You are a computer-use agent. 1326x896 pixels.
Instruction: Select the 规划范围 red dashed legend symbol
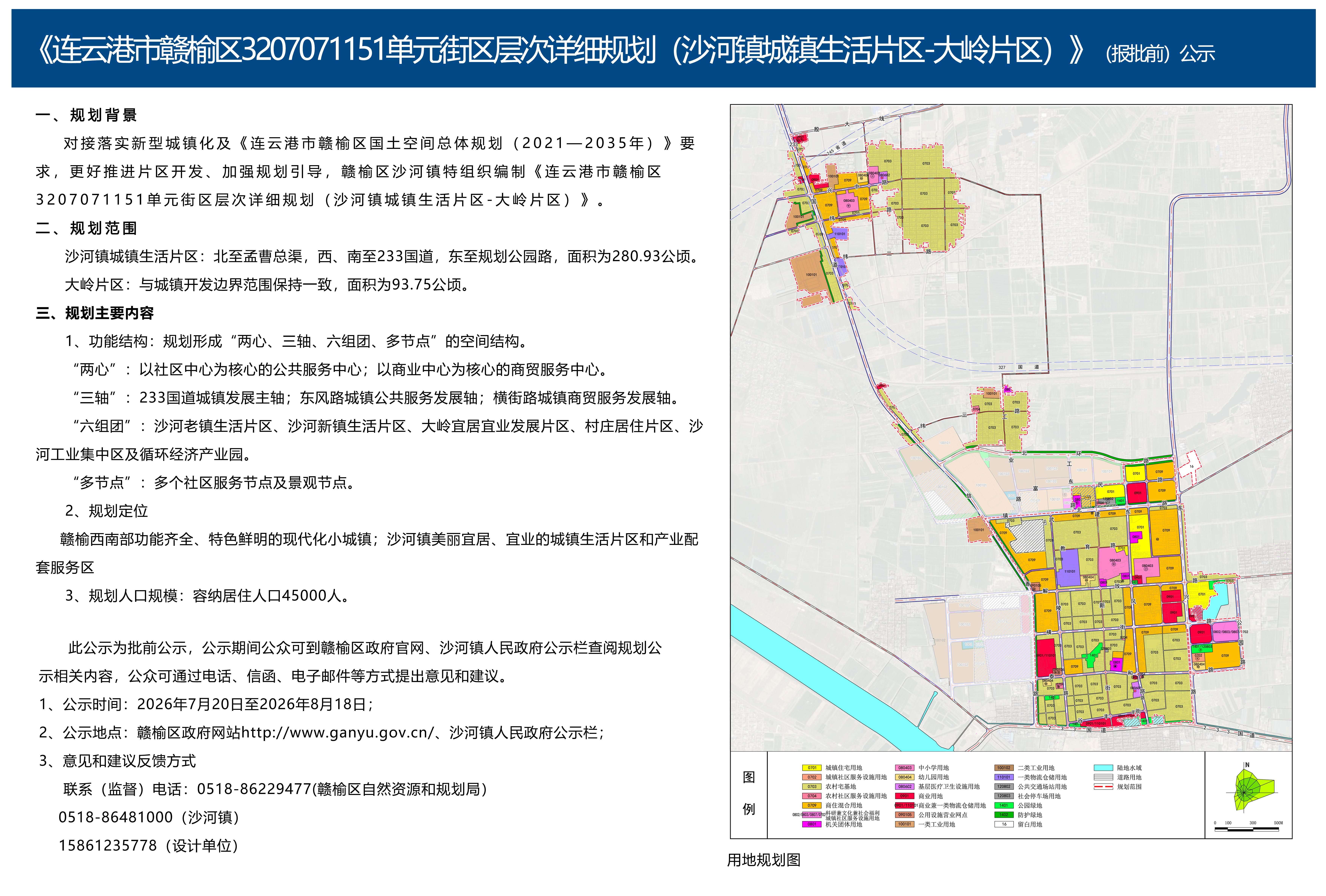coord(1103,786)
